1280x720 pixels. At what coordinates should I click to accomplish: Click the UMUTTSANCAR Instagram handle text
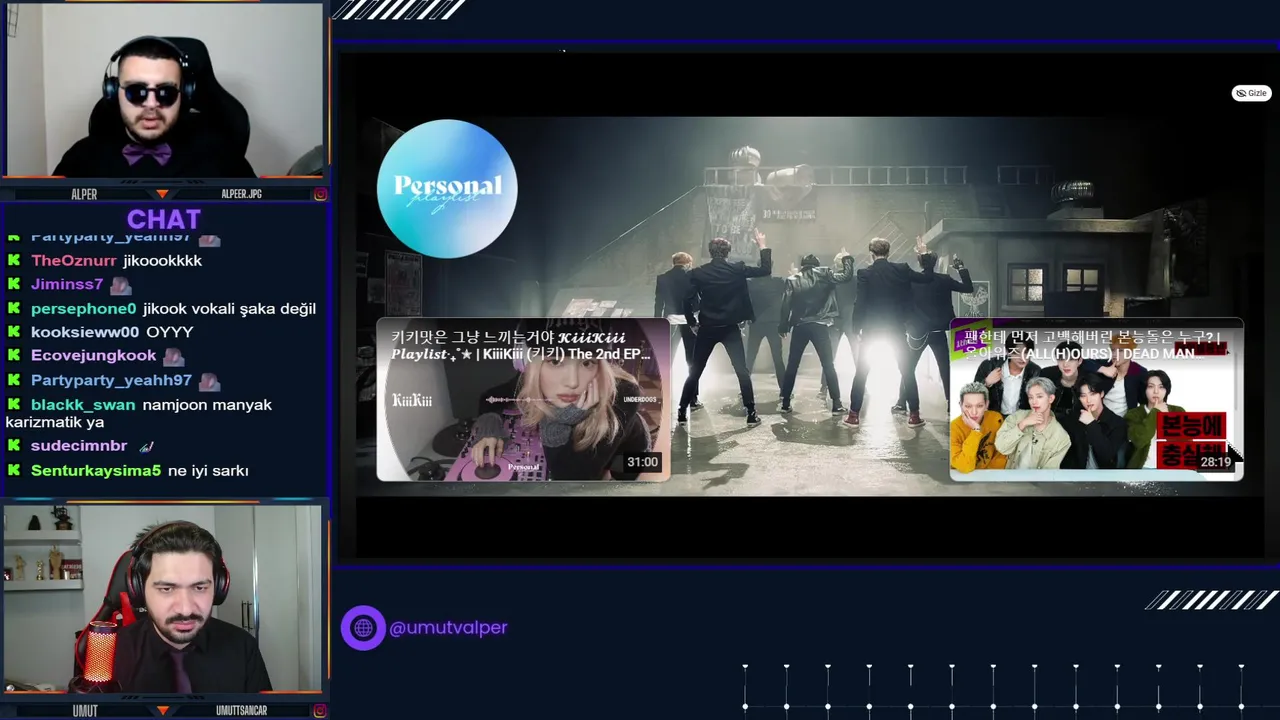point(242,711)
